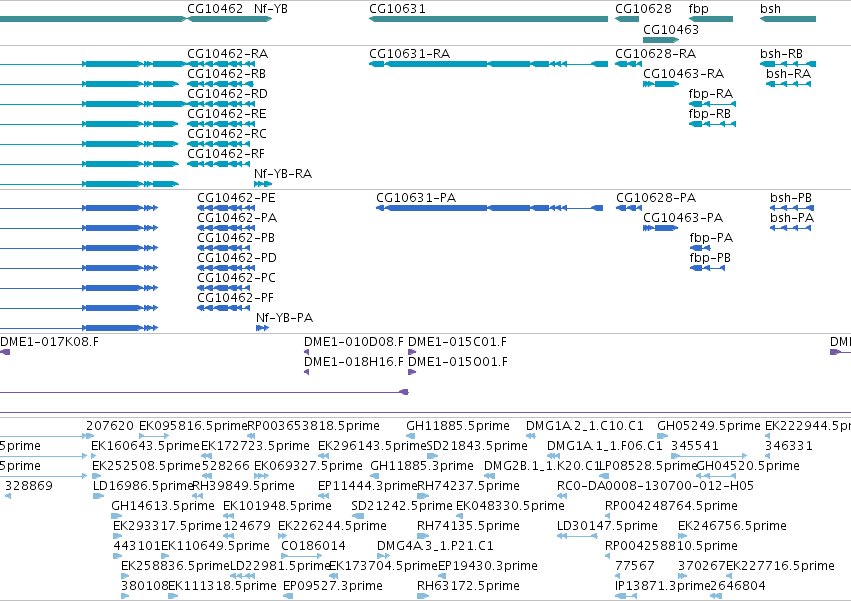This screenshot has height=601, width=851.
Task: Click the feature labeled 346331
Action: [x=789, y=446]
